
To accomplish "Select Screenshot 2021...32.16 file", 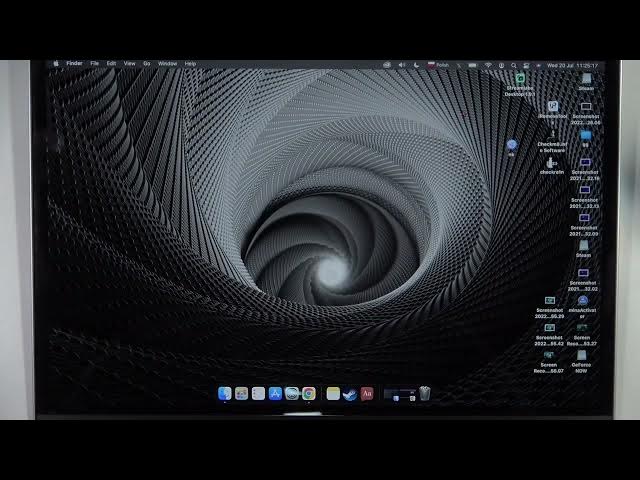I will 585,169.
